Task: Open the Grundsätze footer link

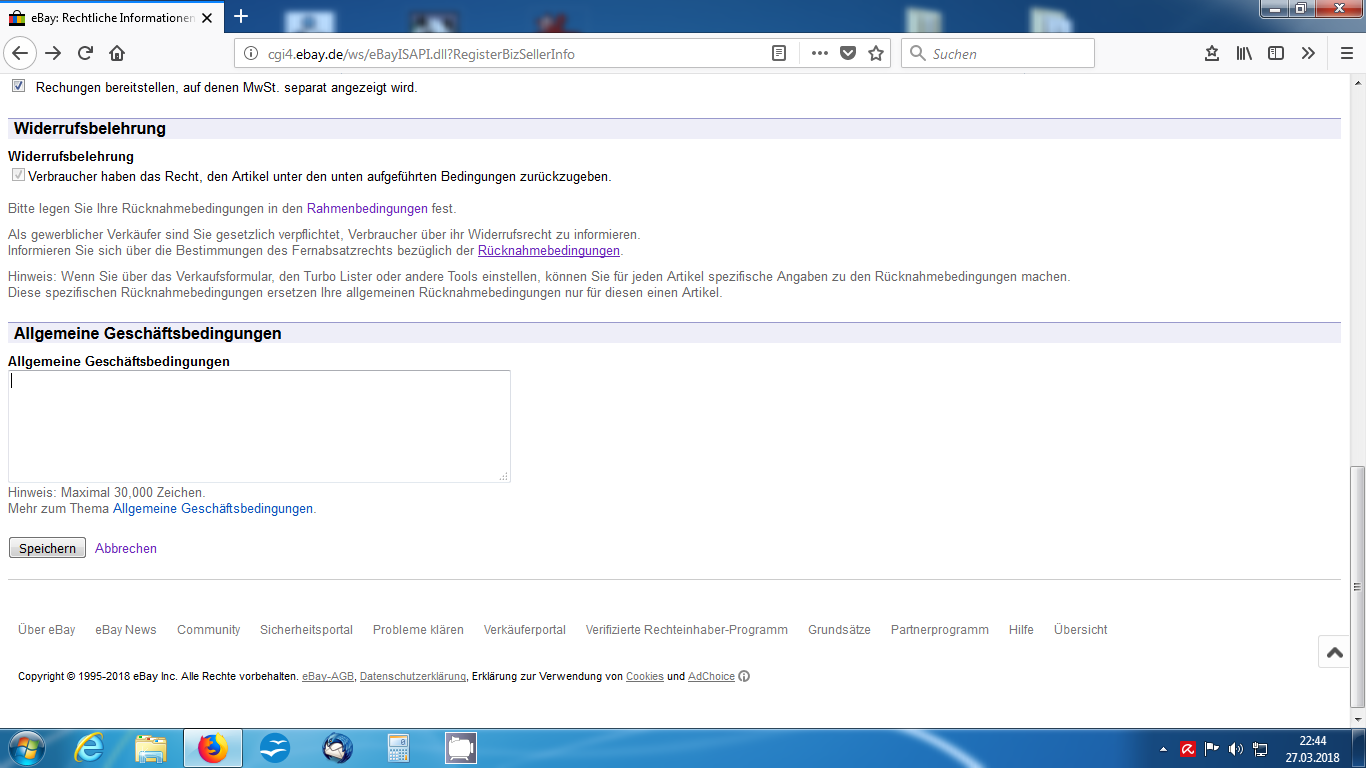Action: coord(839,630)
